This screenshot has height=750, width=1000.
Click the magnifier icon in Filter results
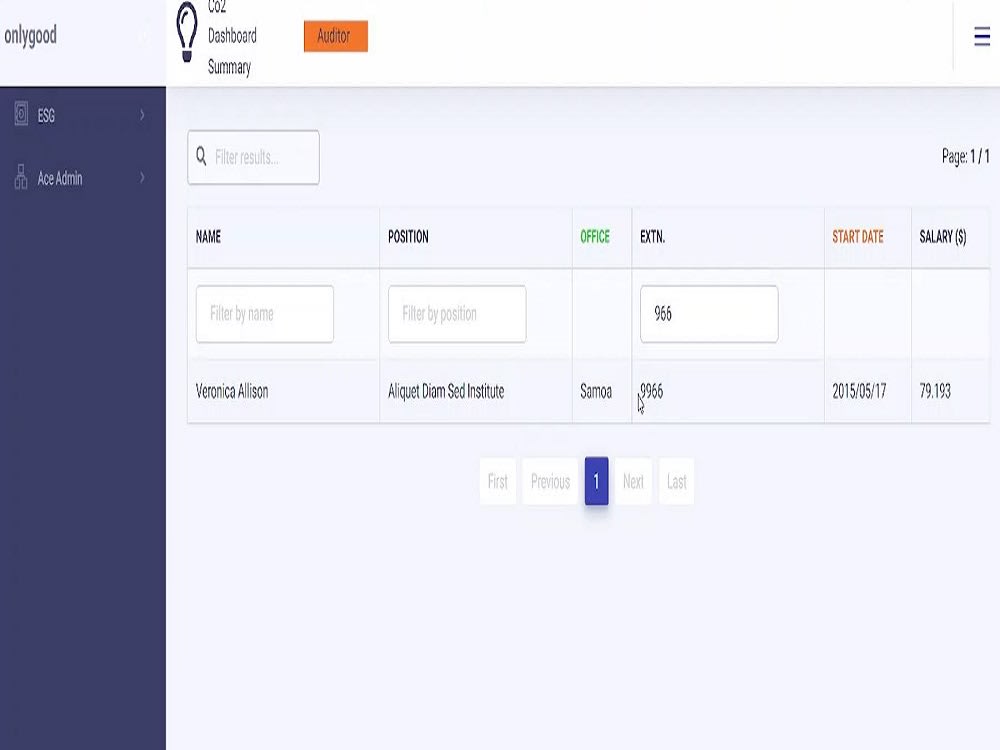pos(201,156)
